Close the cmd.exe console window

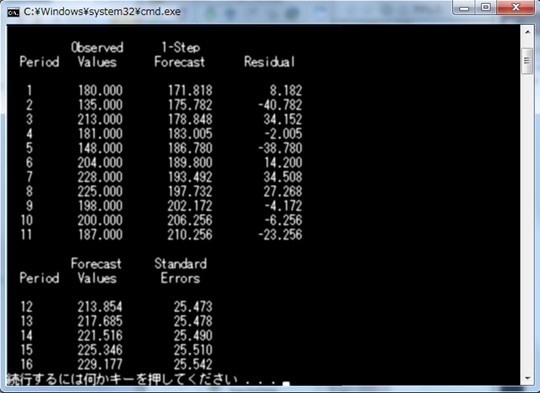coord(516,7)
